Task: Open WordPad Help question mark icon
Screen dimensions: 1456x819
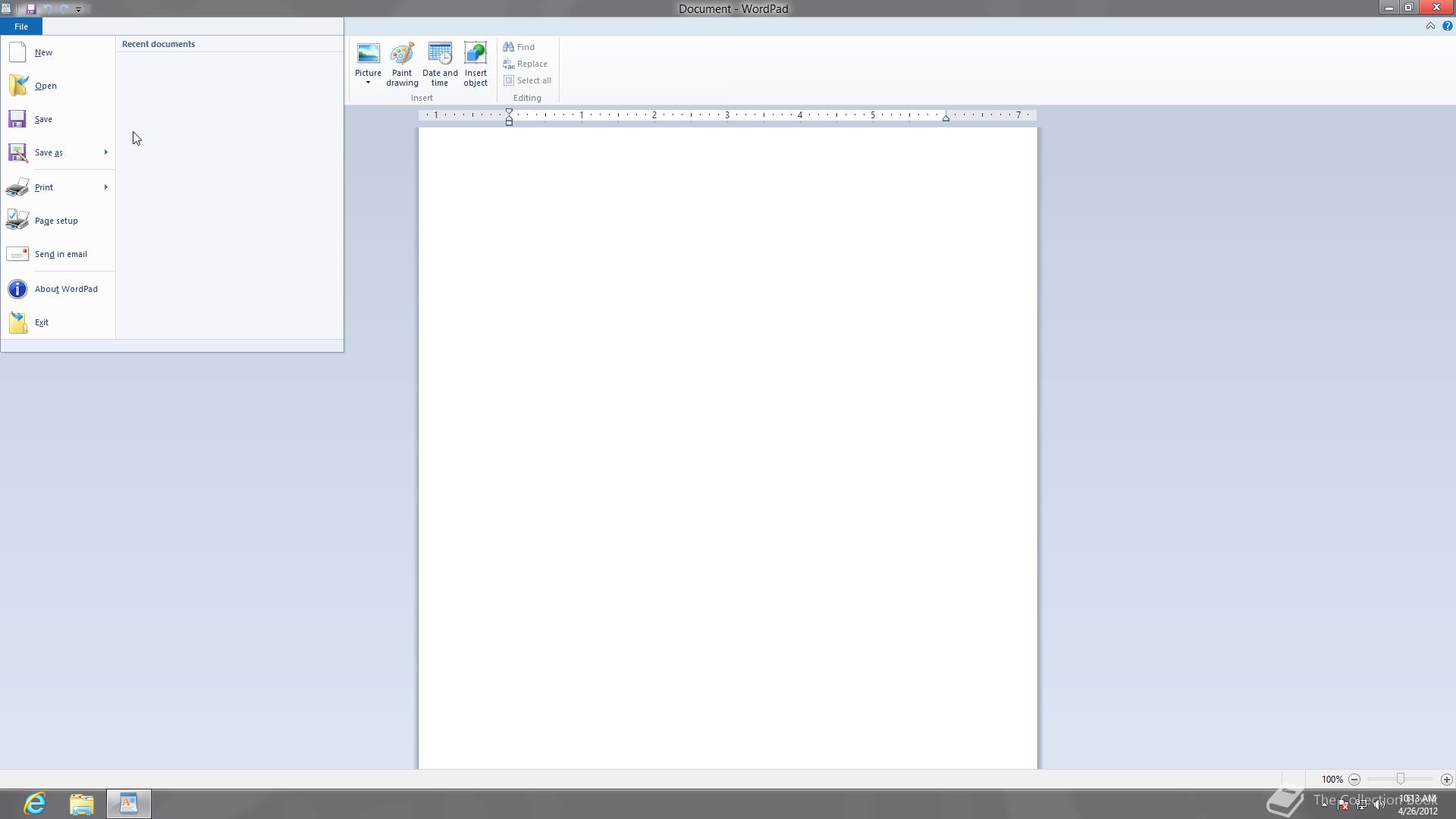Action: [x=1447, y=26]
